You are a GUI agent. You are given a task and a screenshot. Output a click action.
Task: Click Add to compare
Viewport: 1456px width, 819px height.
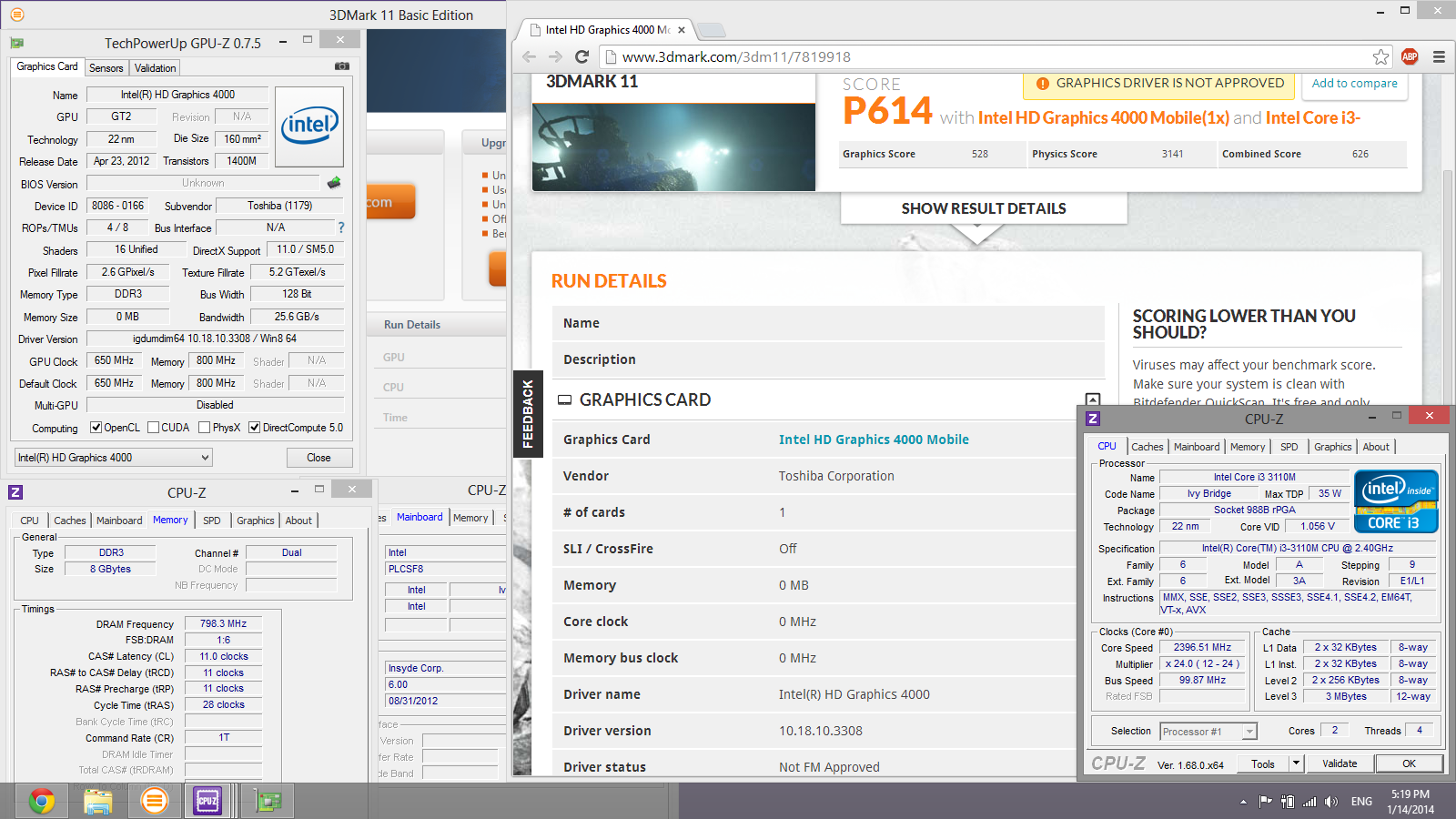coord(1354,83)
